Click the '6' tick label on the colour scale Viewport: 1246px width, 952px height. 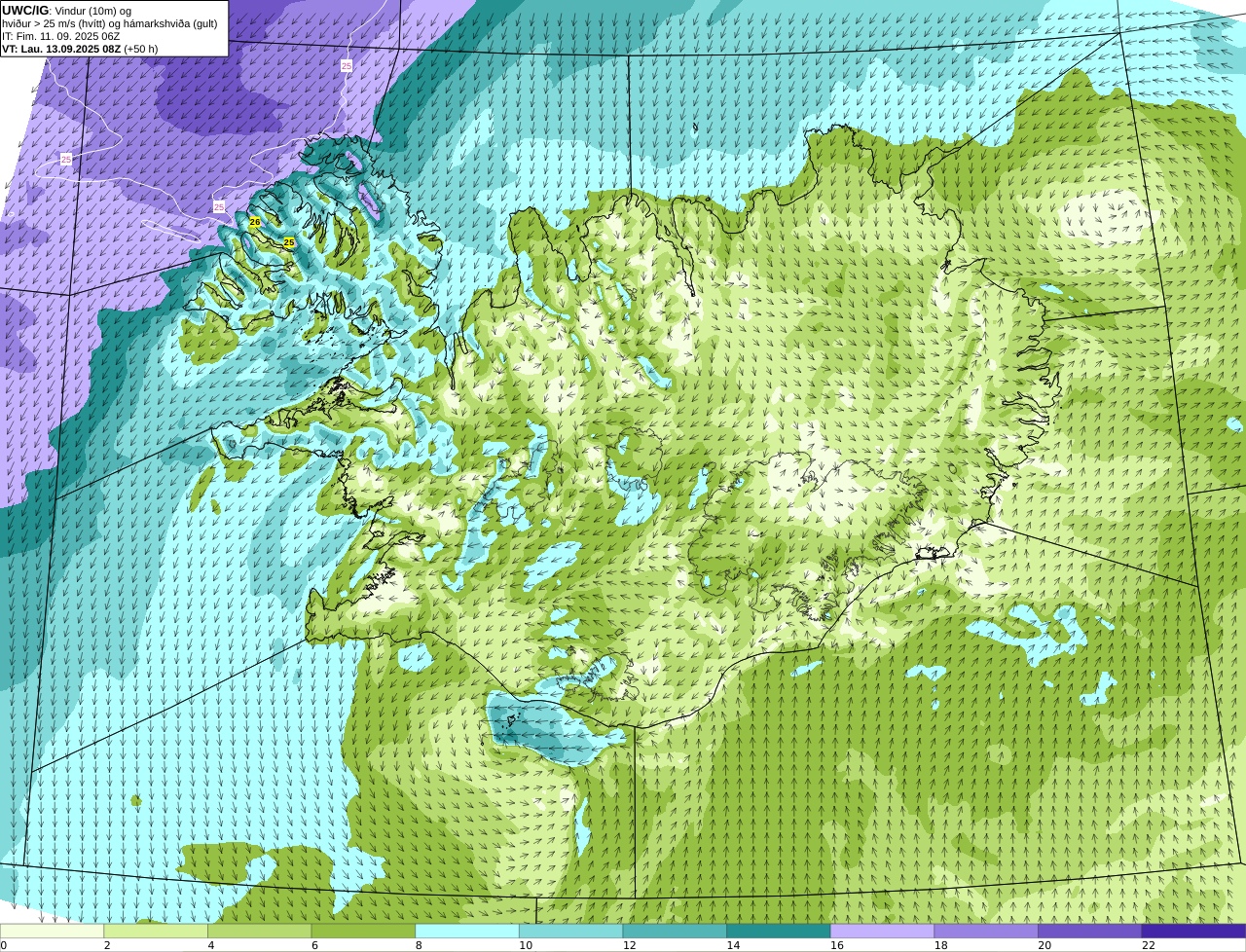314,945
